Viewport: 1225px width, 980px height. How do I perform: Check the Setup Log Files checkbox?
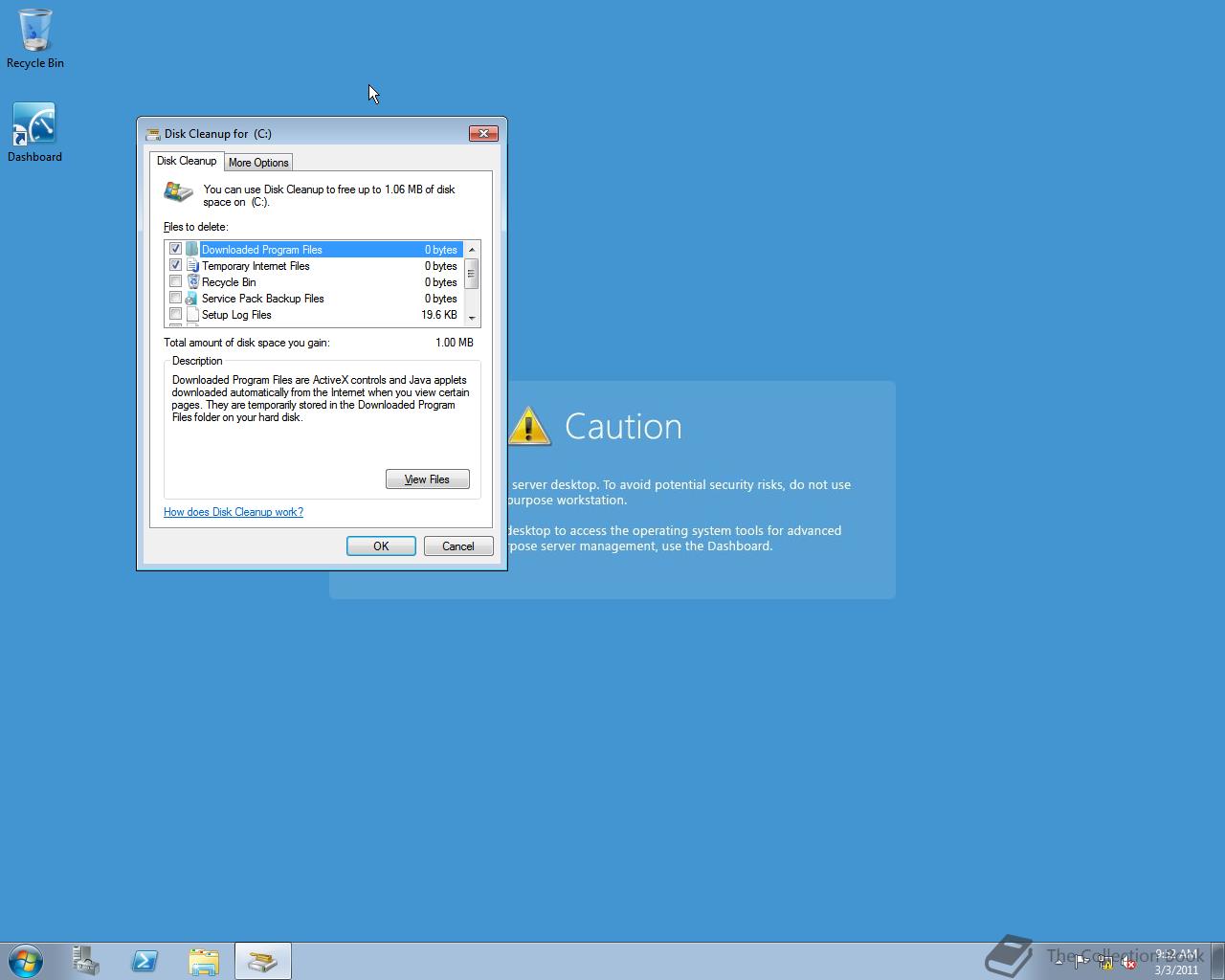click(x=175, y=314)
